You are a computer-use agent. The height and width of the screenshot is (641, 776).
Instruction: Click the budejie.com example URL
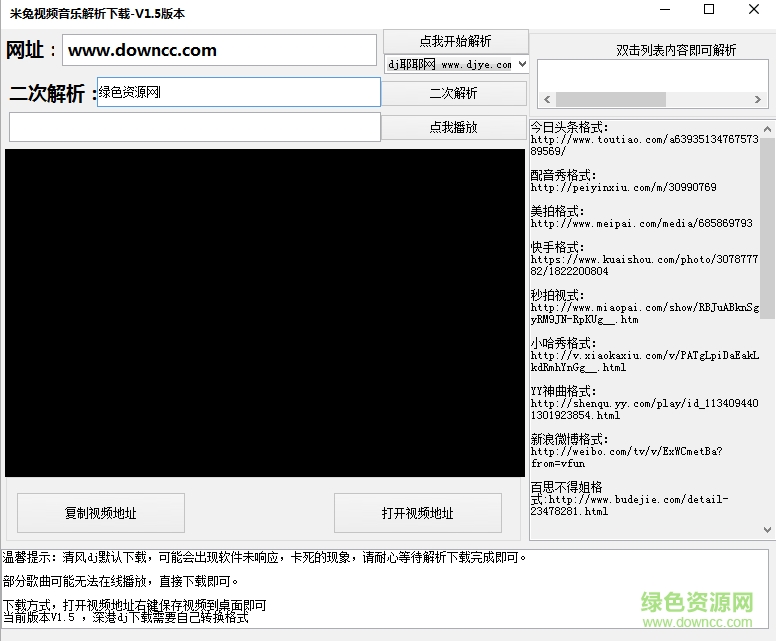630,505
